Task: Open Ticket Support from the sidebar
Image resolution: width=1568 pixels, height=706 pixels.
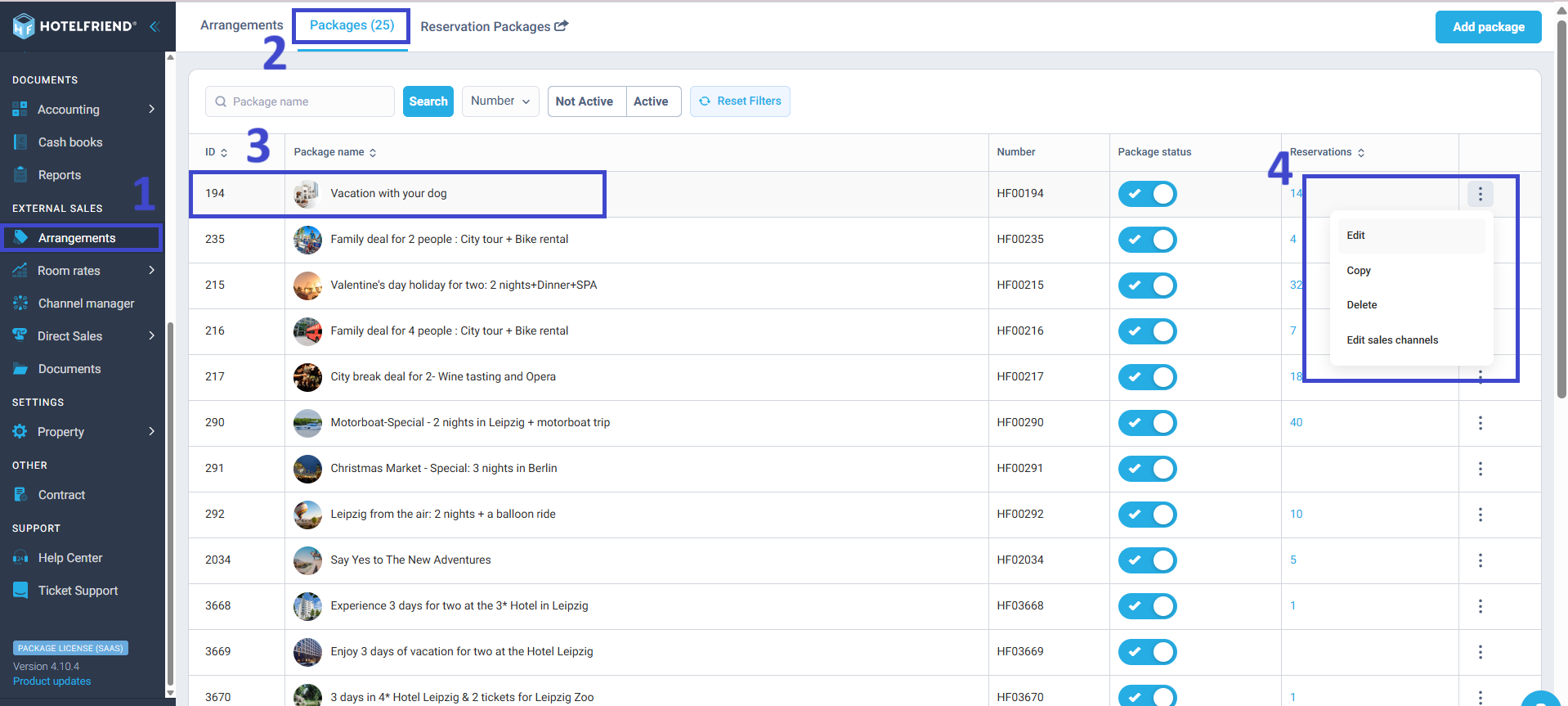Action: click(78, 591)
